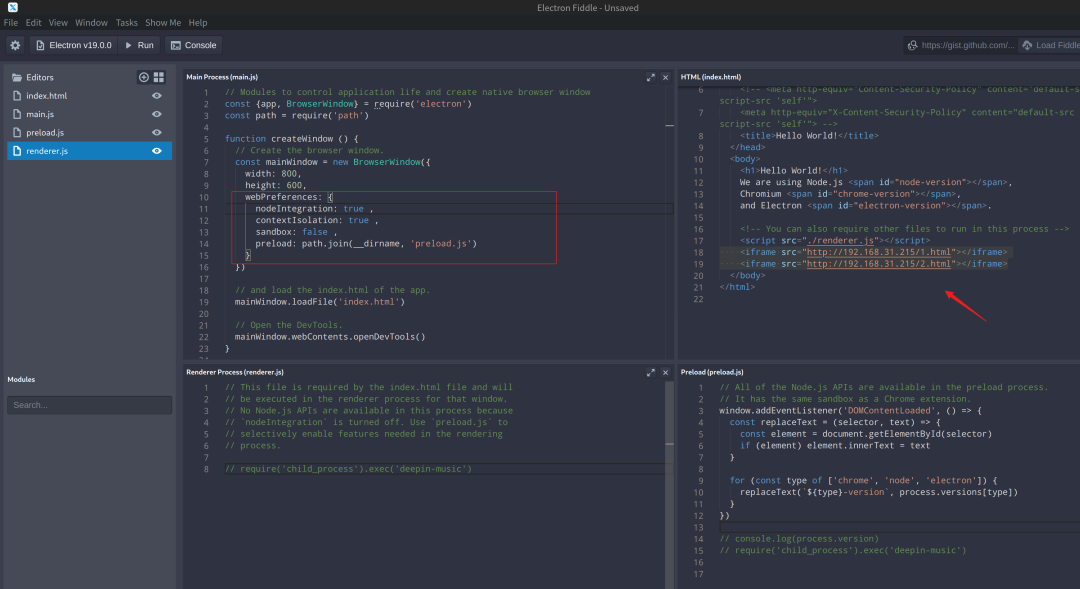
Task: Select renderer.js in the Editors list
Action: pos(90,151)
